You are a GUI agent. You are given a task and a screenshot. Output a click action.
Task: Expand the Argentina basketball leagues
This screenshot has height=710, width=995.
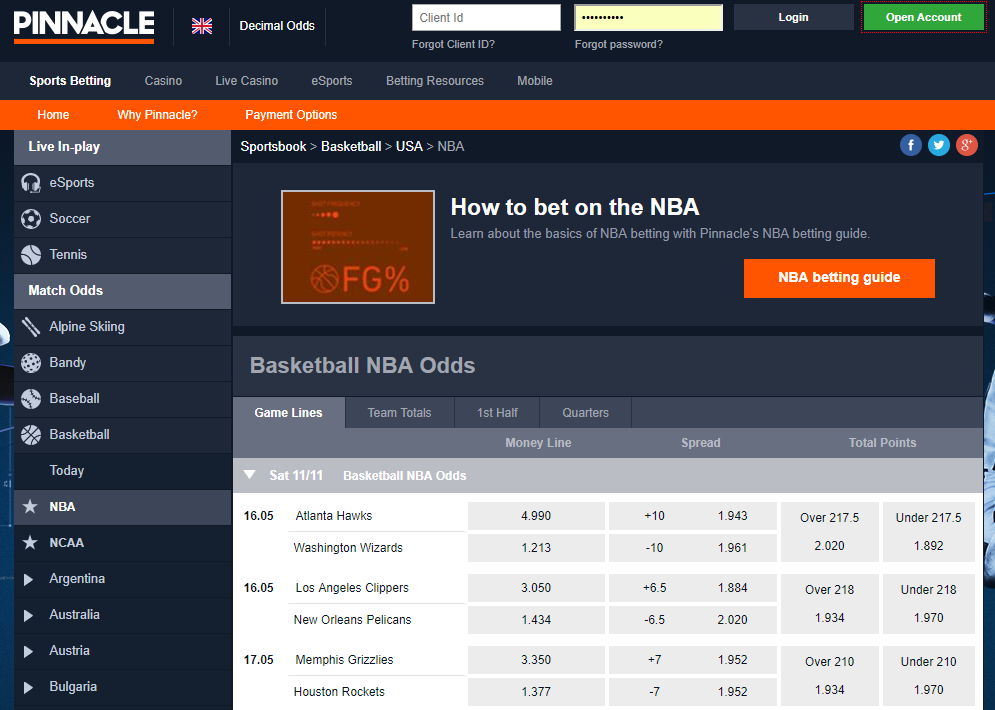pos(31,579)
